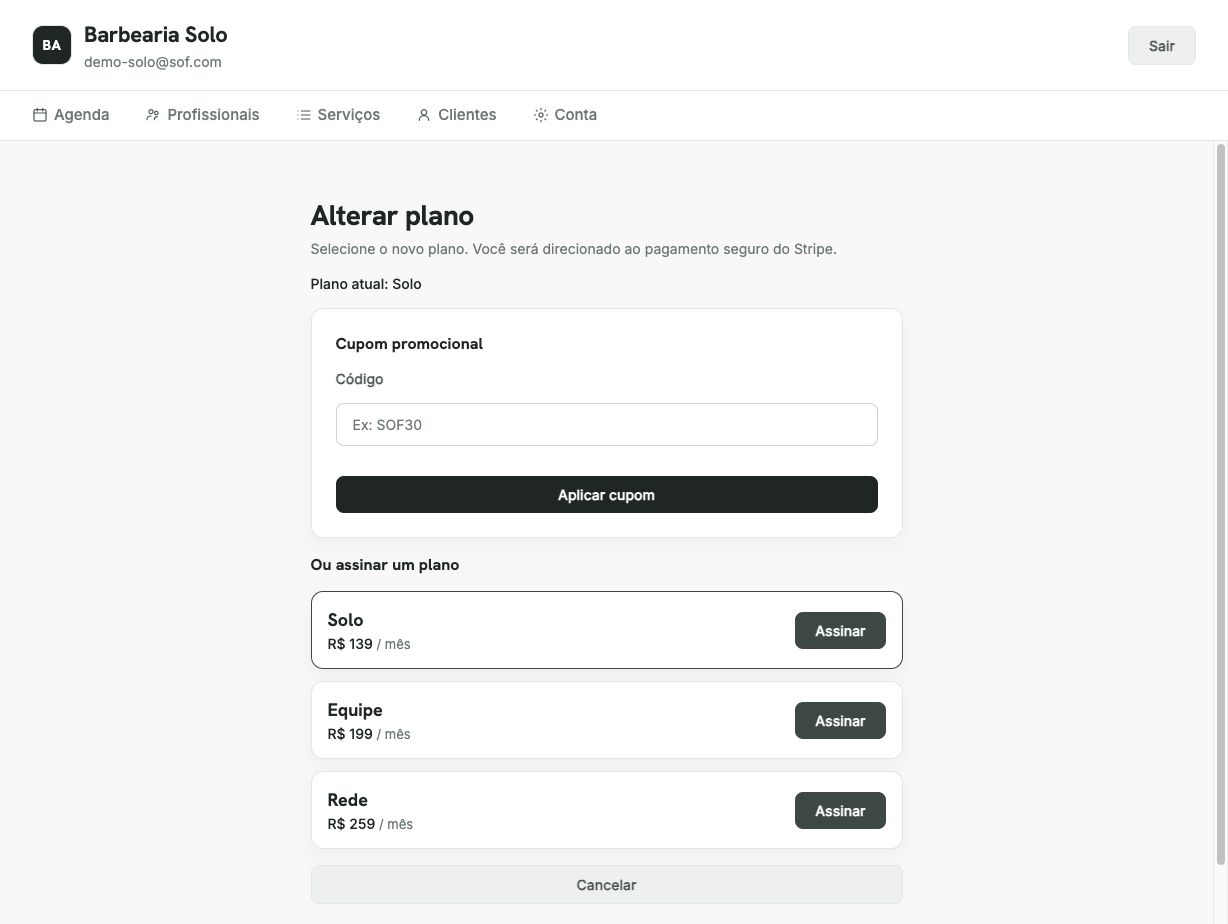Image resolution: width=1228 pixels, height=924 pixels.
Task: Click the Rede plan name
Action: tap(348, 800)
